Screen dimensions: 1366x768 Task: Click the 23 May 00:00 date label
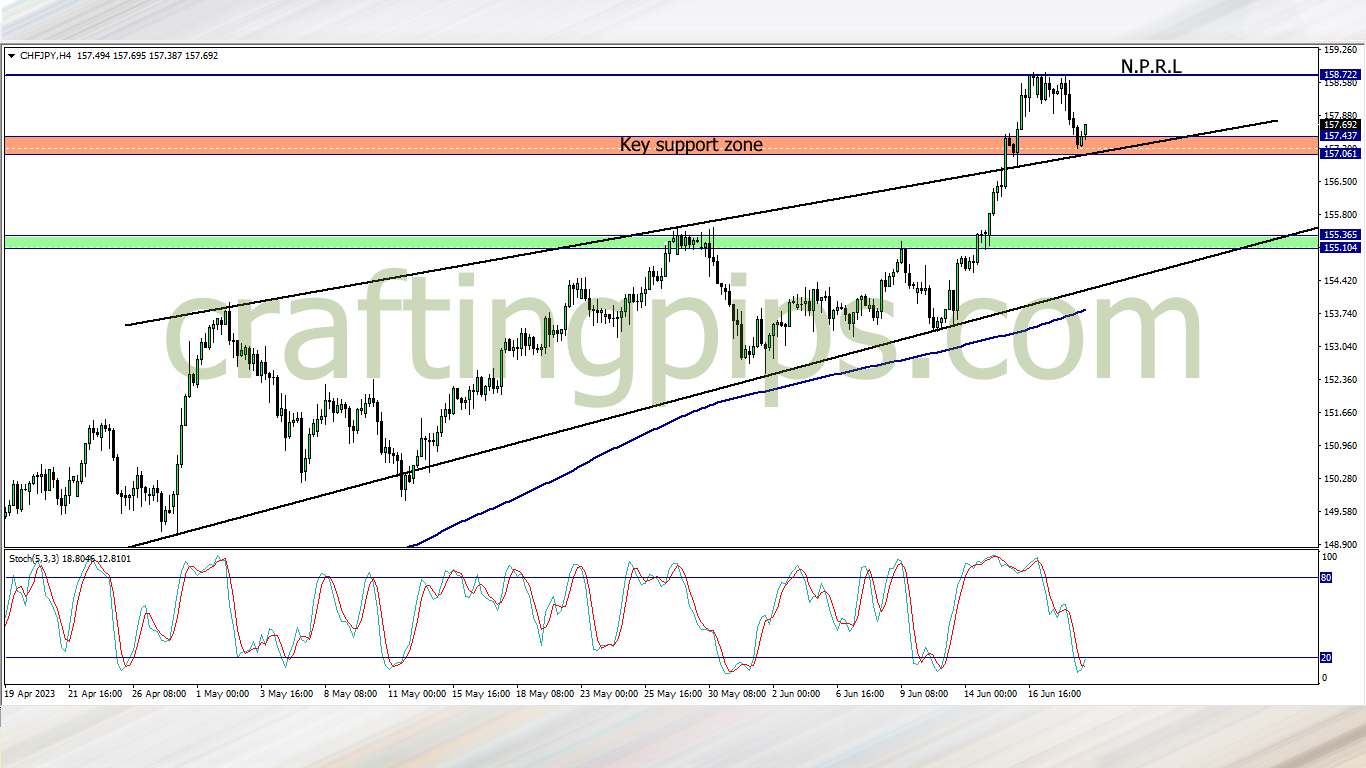click(608, 692)
